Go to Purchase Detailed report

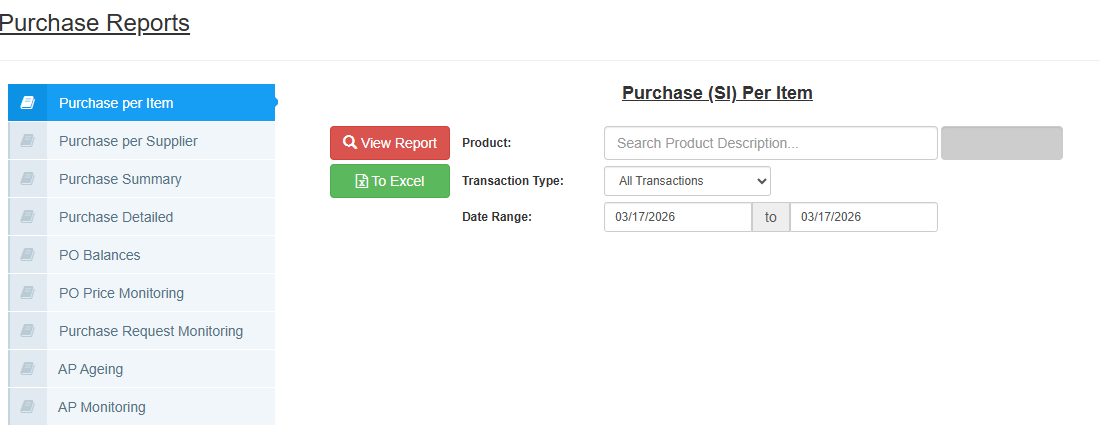(x=142, y=217)
